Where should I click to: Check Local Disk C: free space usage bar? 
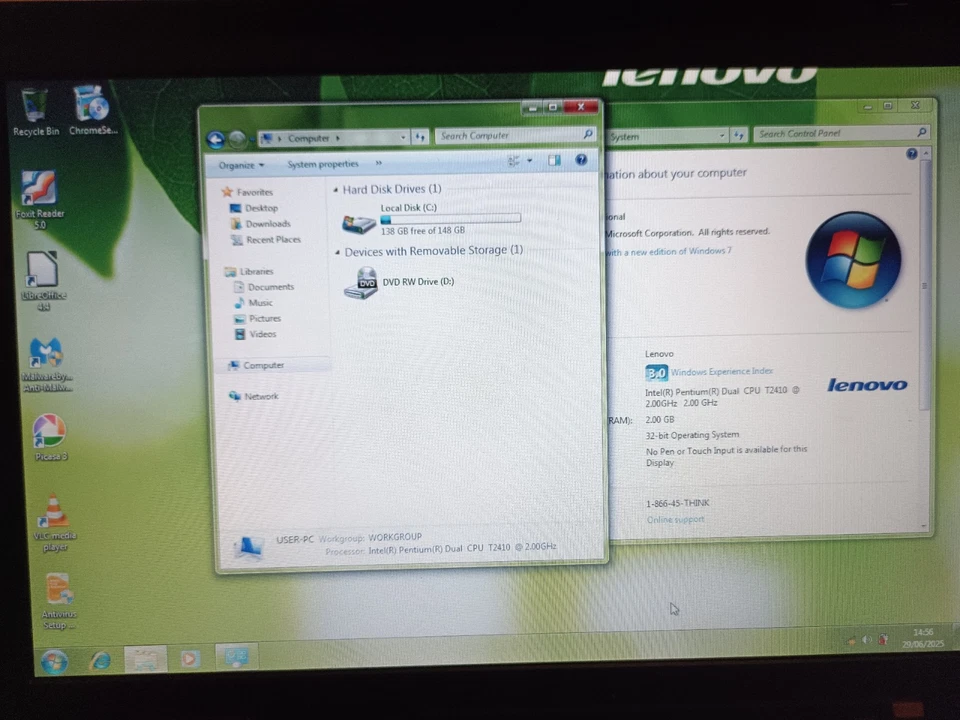[450, 219]
